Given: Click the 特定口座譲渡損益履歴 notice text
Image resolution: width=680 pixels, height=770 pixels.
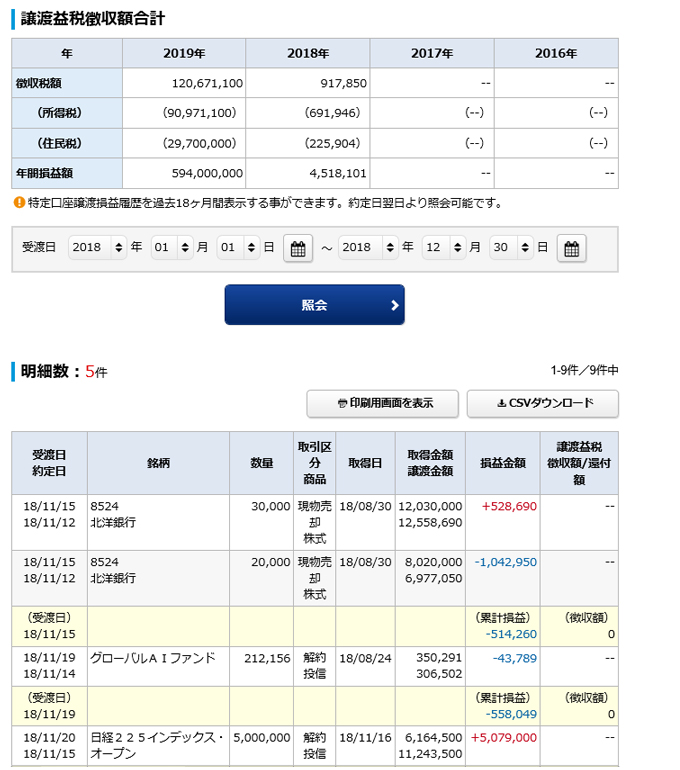Looking at the screenshot, I should coord(265,203).
